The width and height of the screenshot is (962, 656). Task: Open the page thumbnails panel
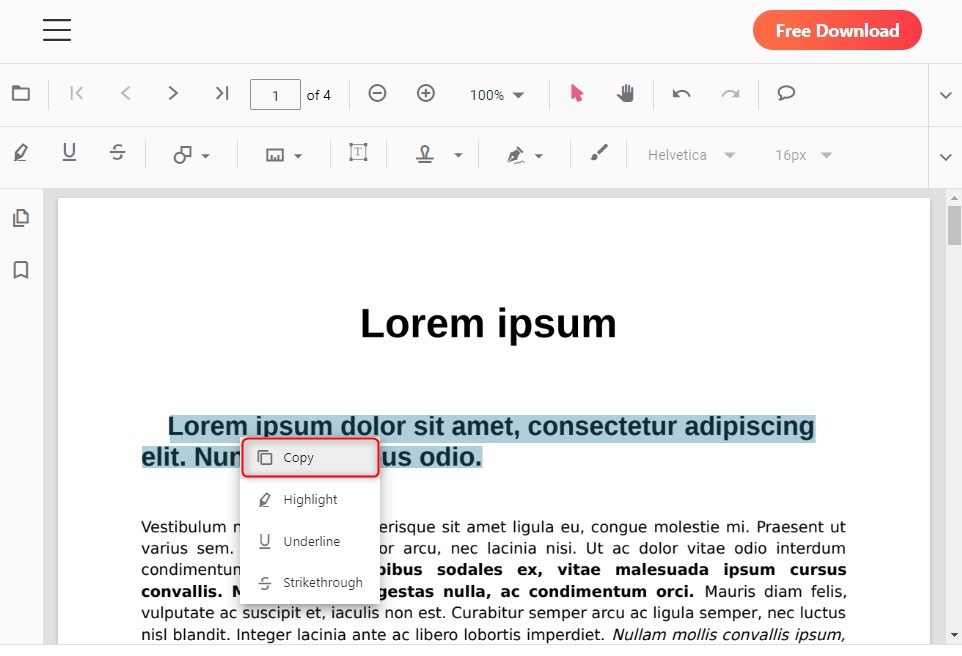pos(20,218)
